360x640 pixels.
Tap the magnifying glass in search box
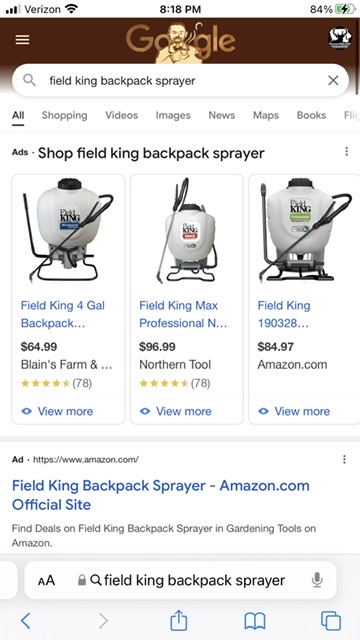point(29,80)
